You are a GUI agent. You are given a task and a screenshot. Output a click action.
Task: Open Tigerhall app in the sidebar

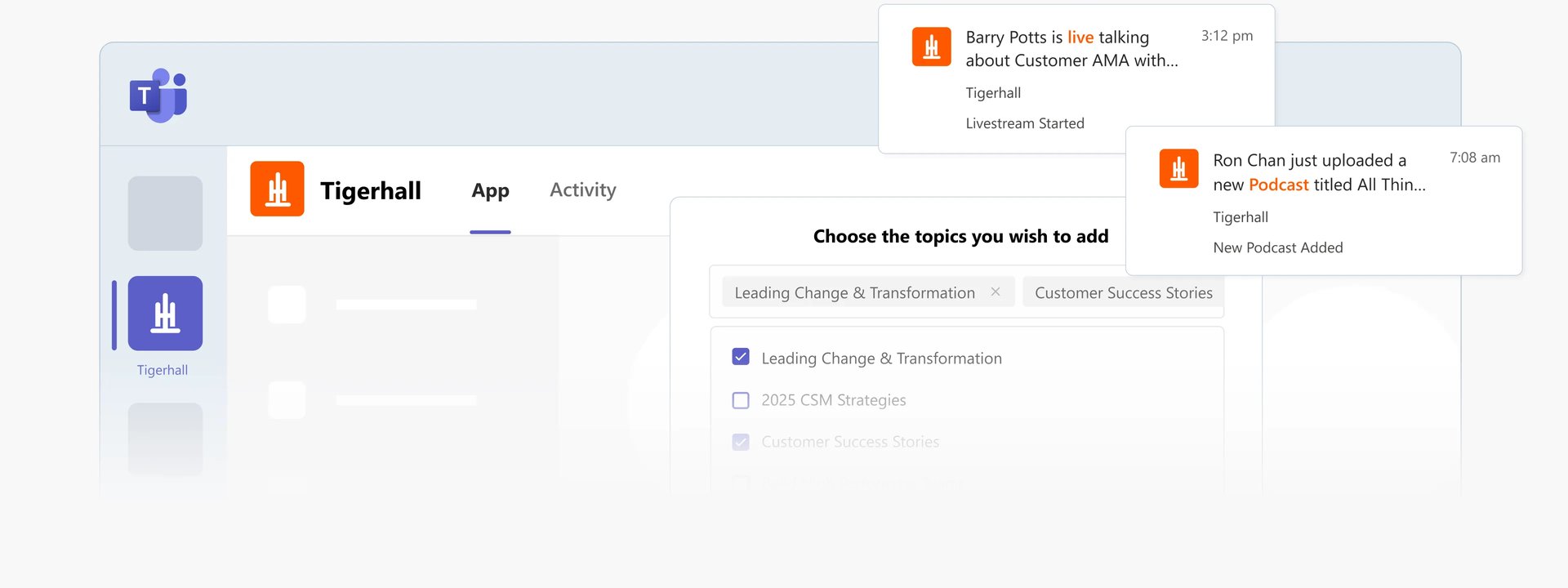pyautogui.click(x=165, y=313)
